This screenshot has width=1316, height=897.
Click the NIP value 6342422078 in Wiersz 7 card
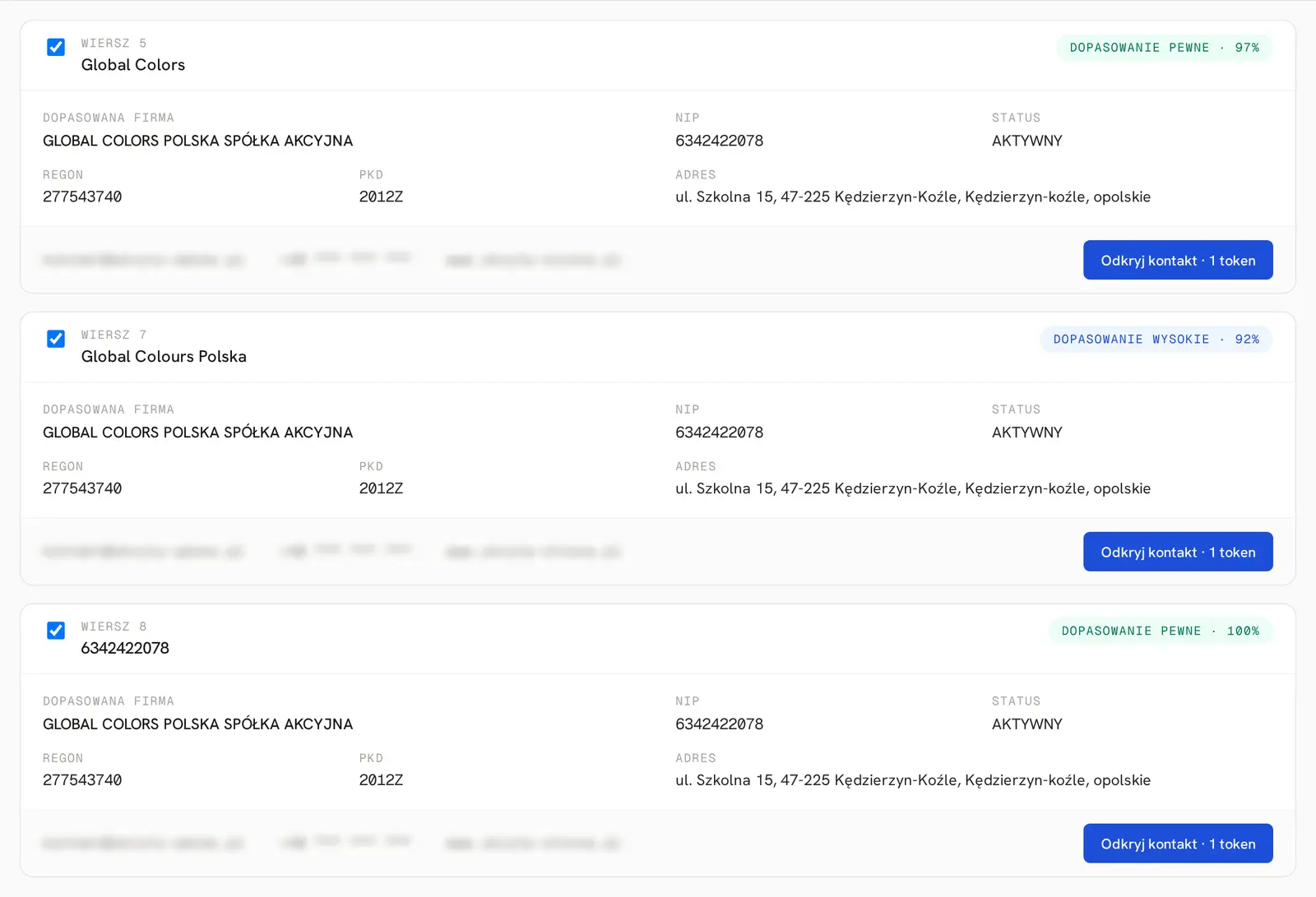(719, 432)
